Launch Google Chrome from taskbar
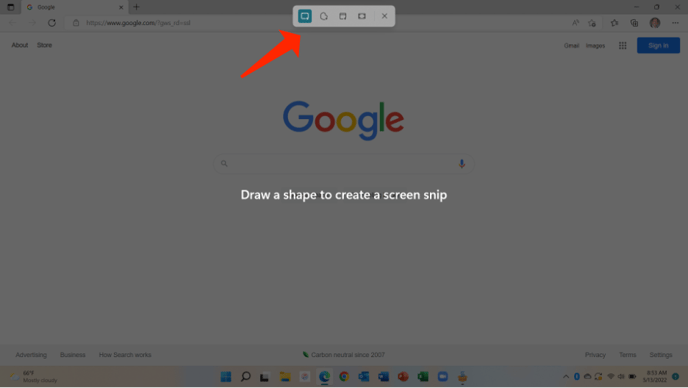Image resolution: width=688 pixels, height=388 pixels. 344,377
